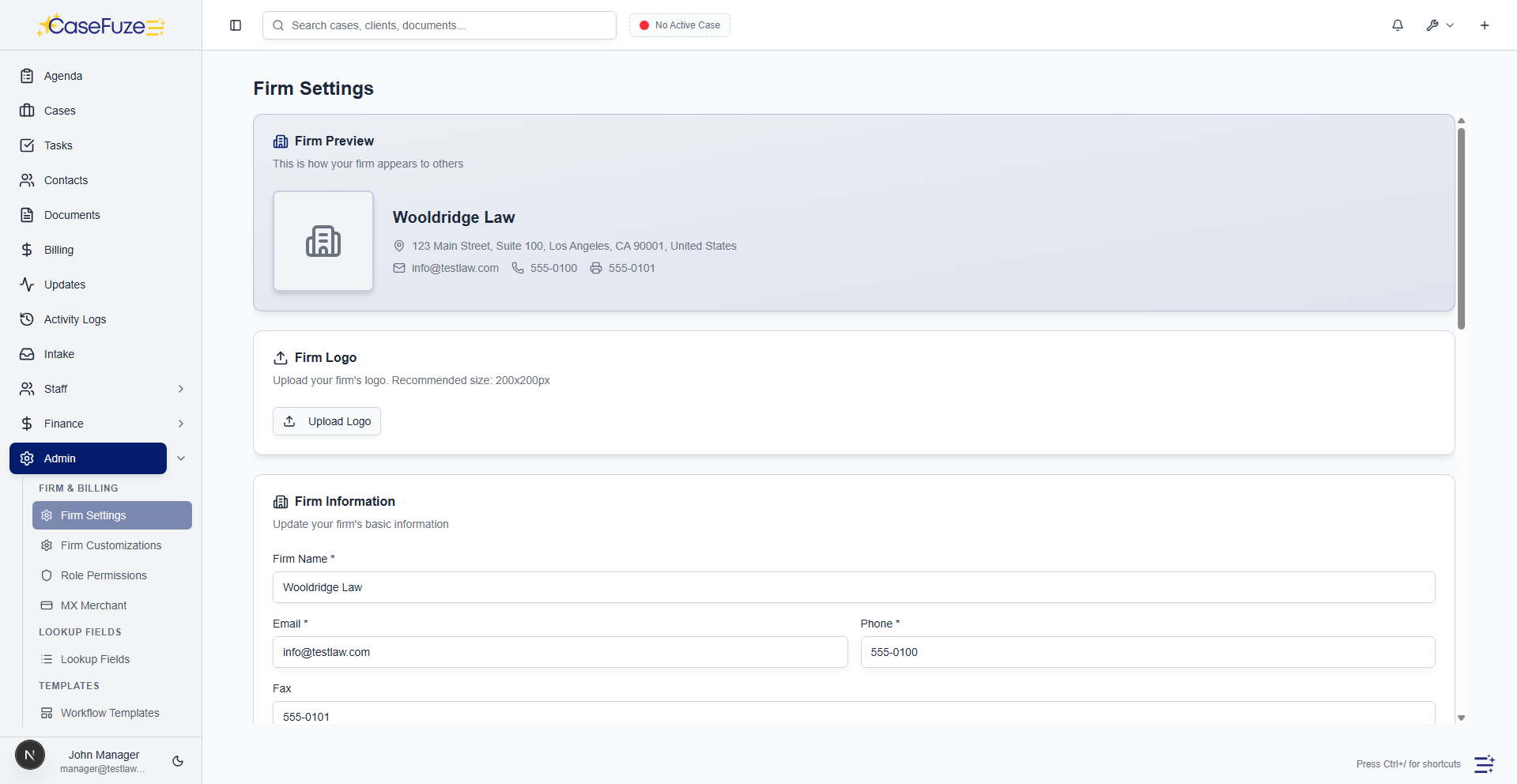The height and width of the screenshot is (784, 1517).
Task: Click the shortcuts menu icon bottom right
Action: tap(1484, 764)
